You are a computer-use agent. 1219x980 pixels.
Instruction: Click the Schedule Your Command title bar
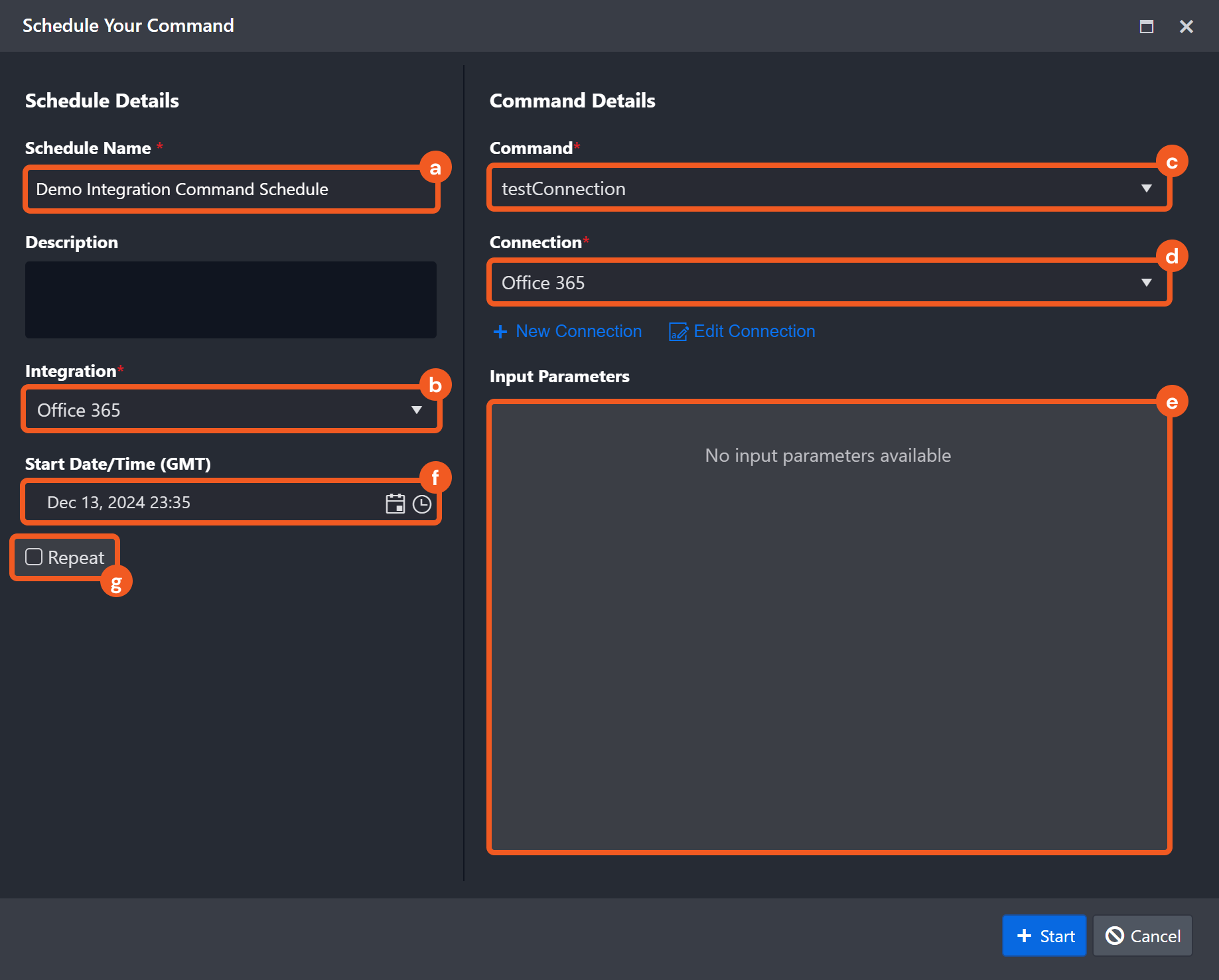pyautogui.click(x=531, y=26)
